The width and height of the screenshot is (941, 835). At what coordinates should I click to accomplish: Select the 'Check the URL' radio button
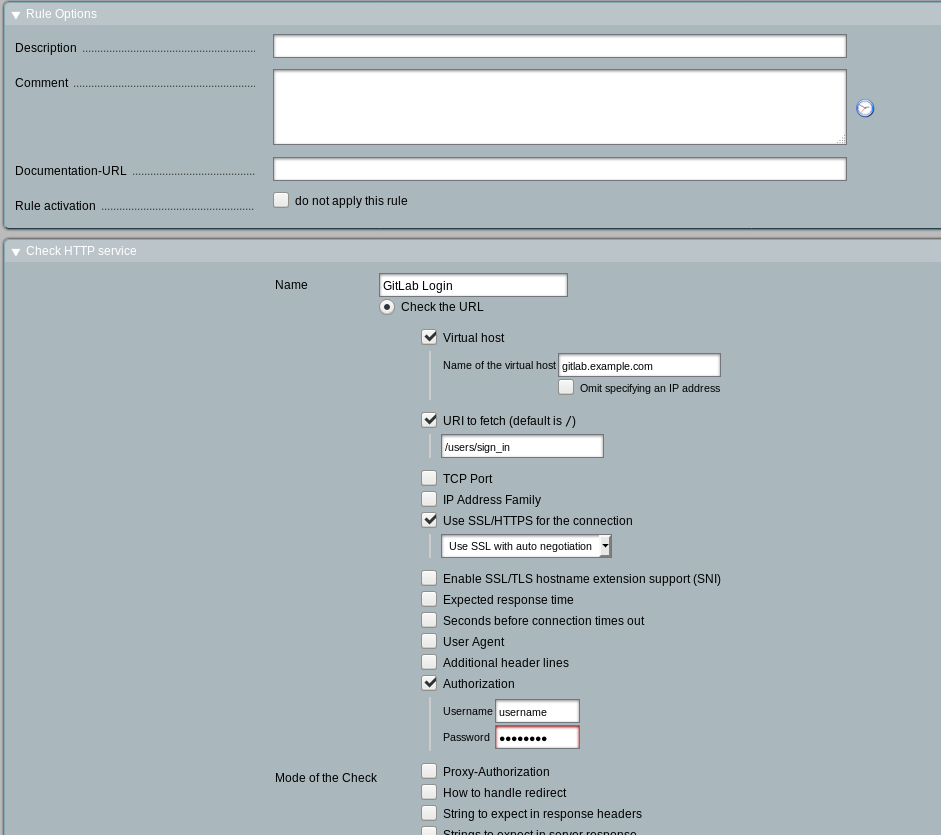(x=387, y=307)
